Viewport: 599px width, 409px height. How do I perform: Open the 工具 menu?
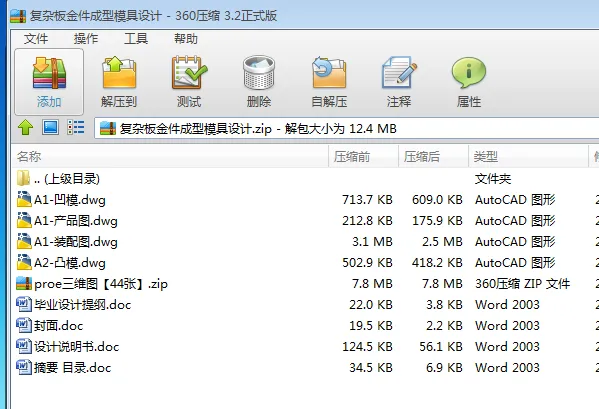click(x=136, y=39)
